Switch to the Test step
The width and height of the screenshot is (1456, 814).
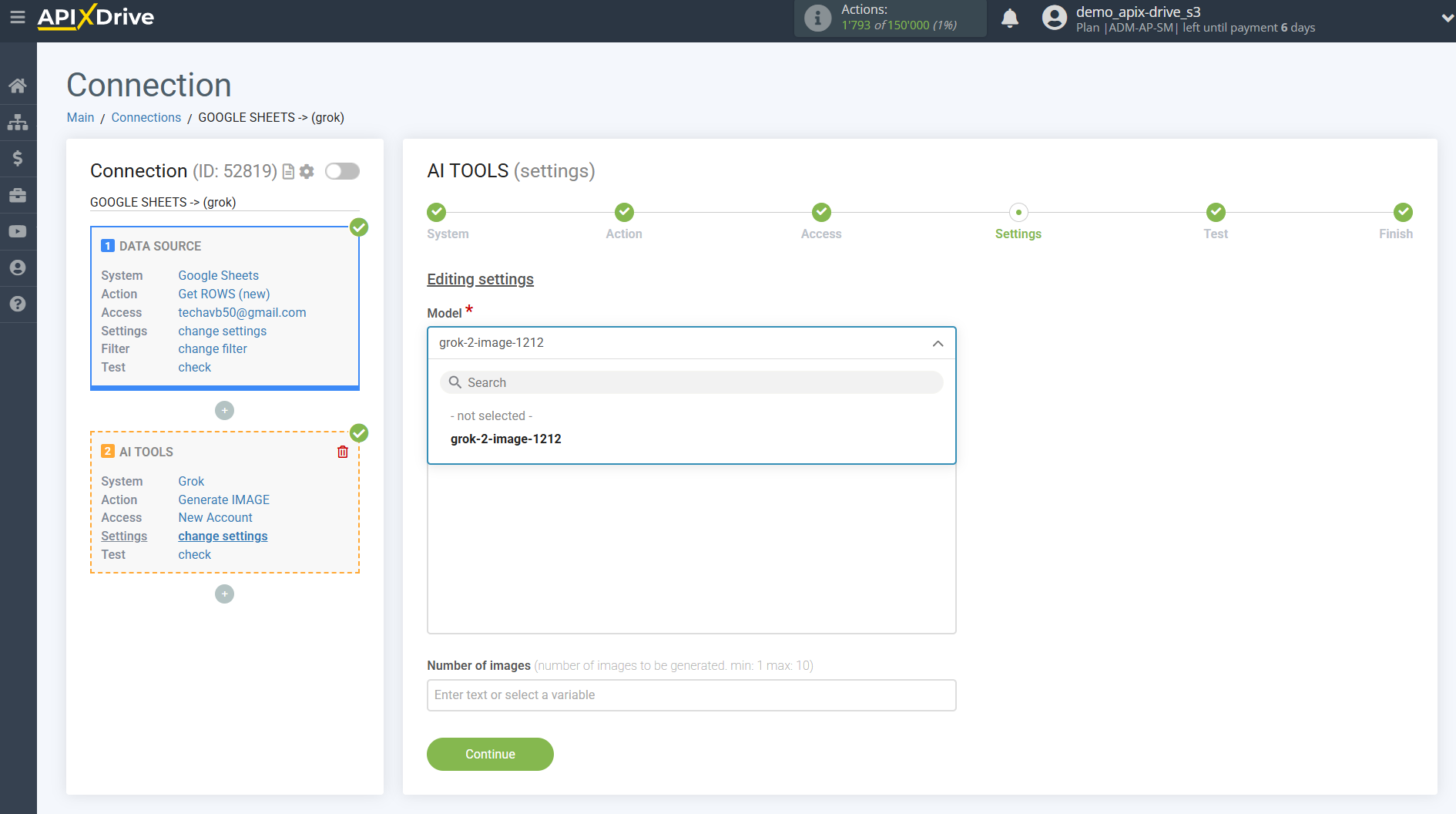[x=1216, y=220]
